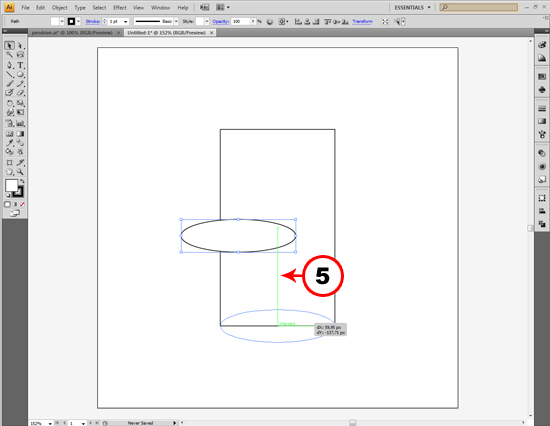Open the Object menu

pos(60,7)
